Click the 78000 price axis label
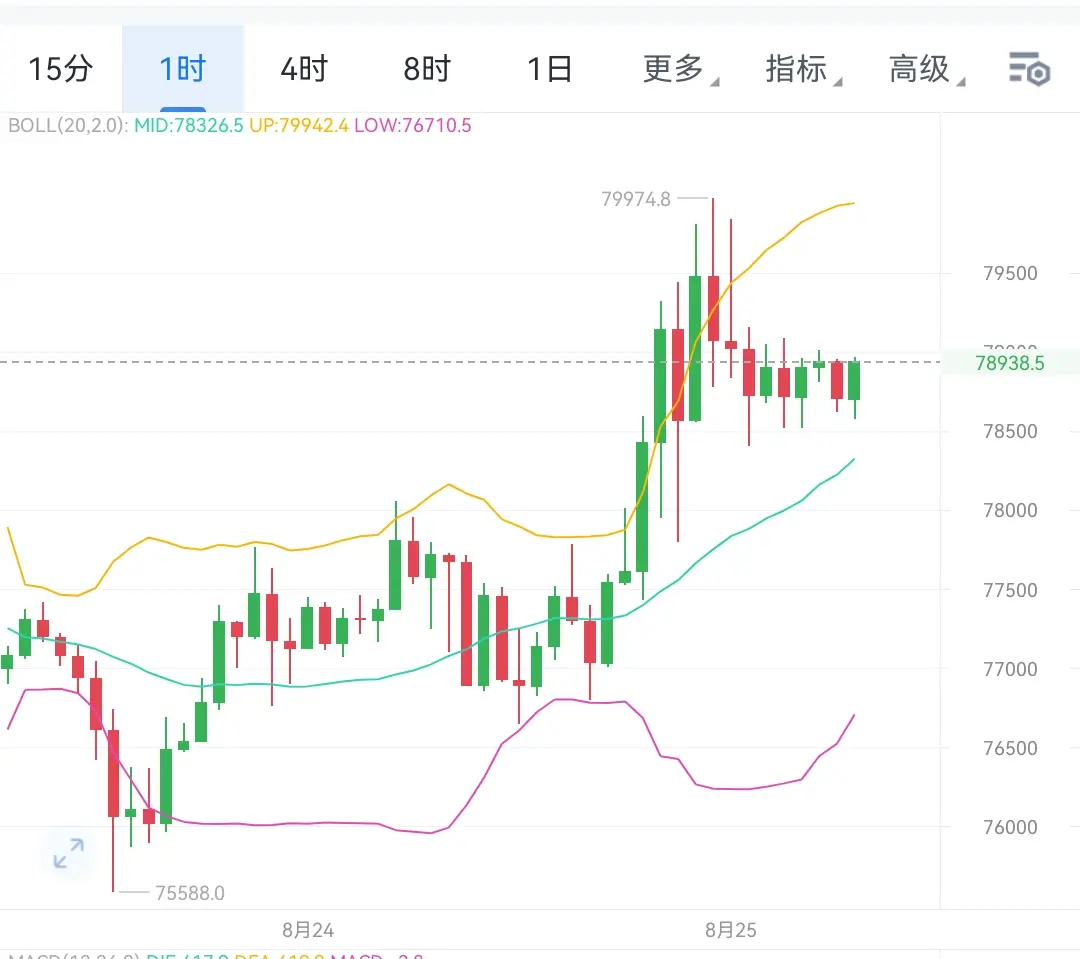Screen dimensions: 1080x959 tap(1010, 511)
